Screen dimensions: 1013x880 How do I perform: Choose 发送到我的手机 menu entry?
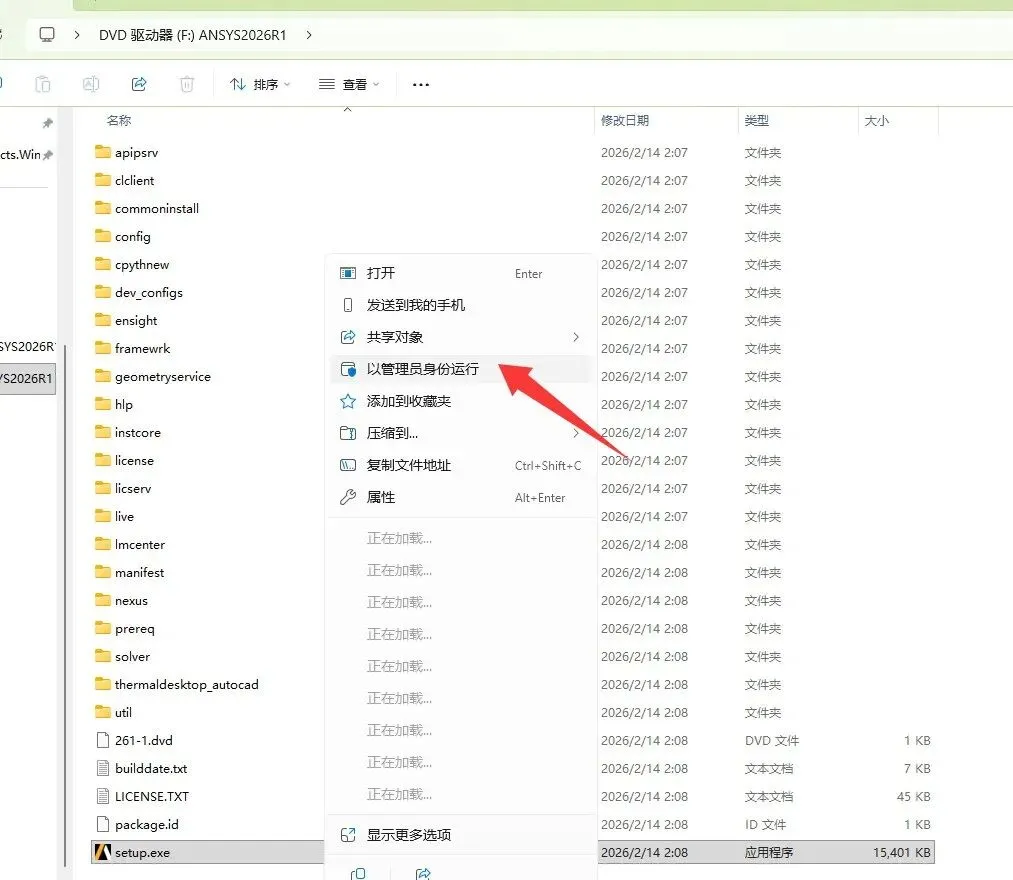pos(461,305)
